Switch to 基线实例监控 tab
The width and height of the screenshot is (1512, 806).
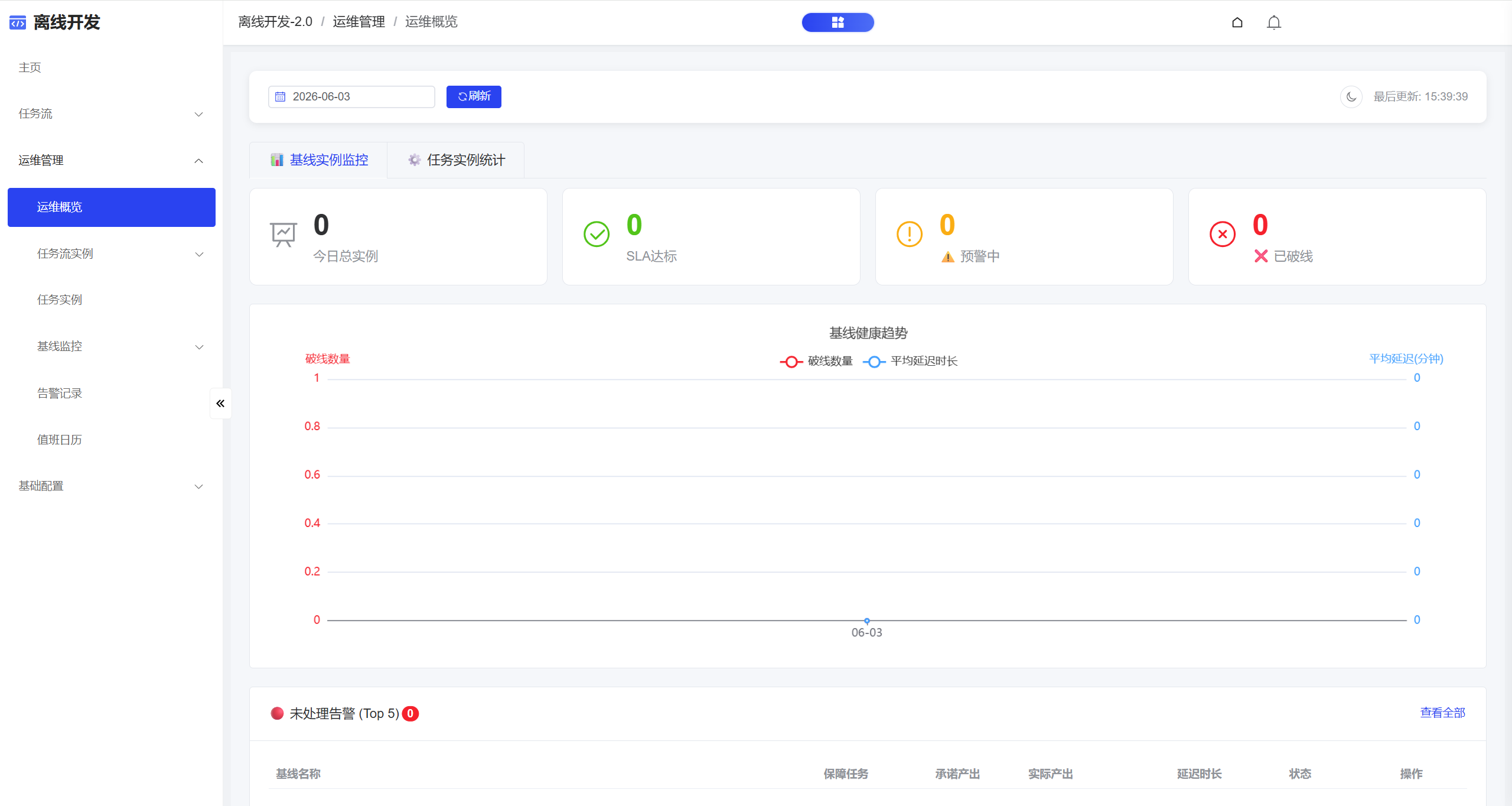click(x=319, y=160)
